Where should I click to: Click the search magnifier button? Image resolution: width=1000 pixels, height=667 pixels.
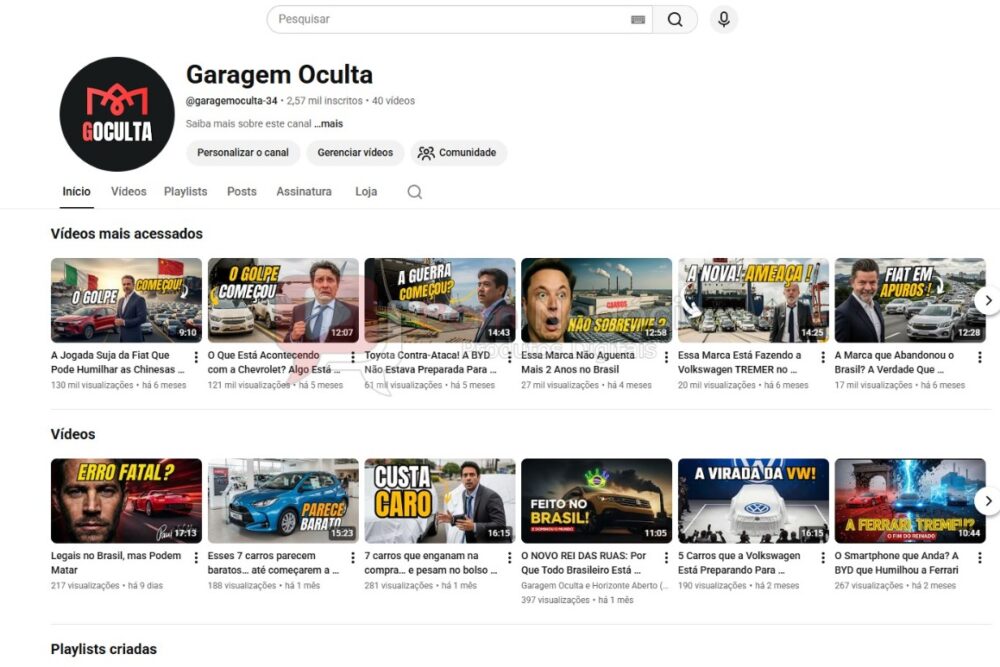point(675,20)
